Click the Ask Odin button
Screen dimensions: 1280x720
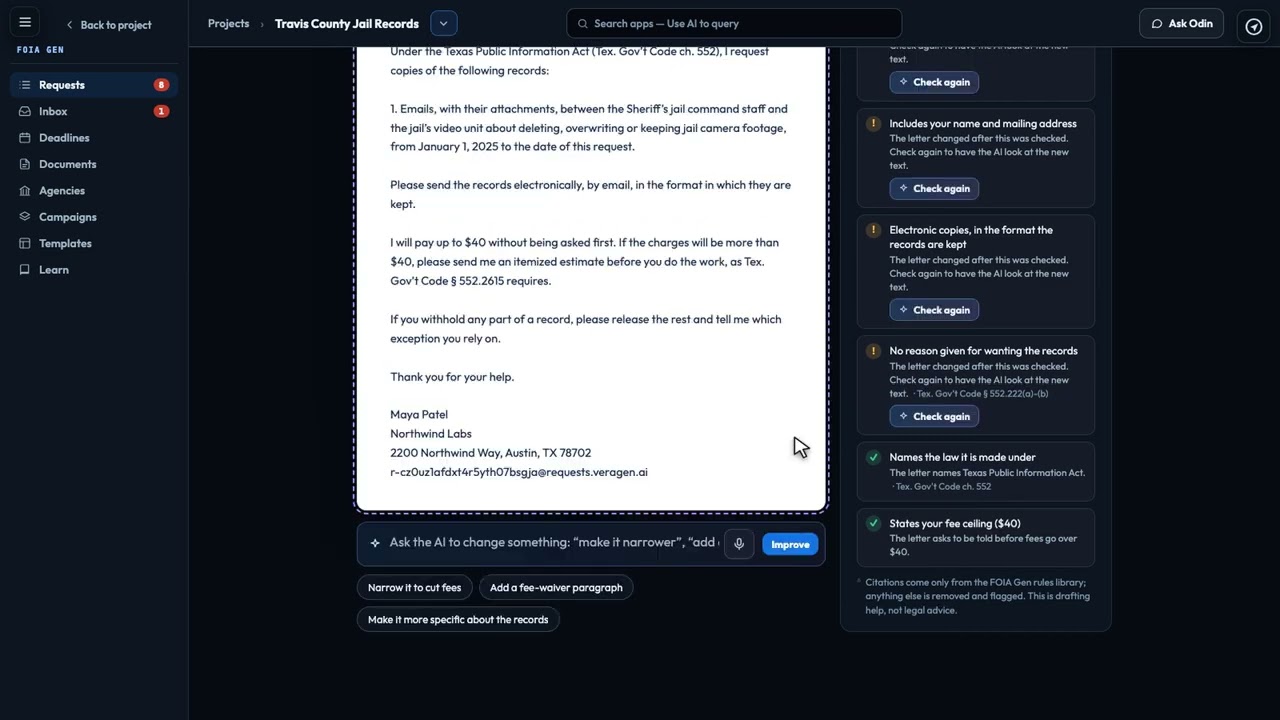point(1181,23)
